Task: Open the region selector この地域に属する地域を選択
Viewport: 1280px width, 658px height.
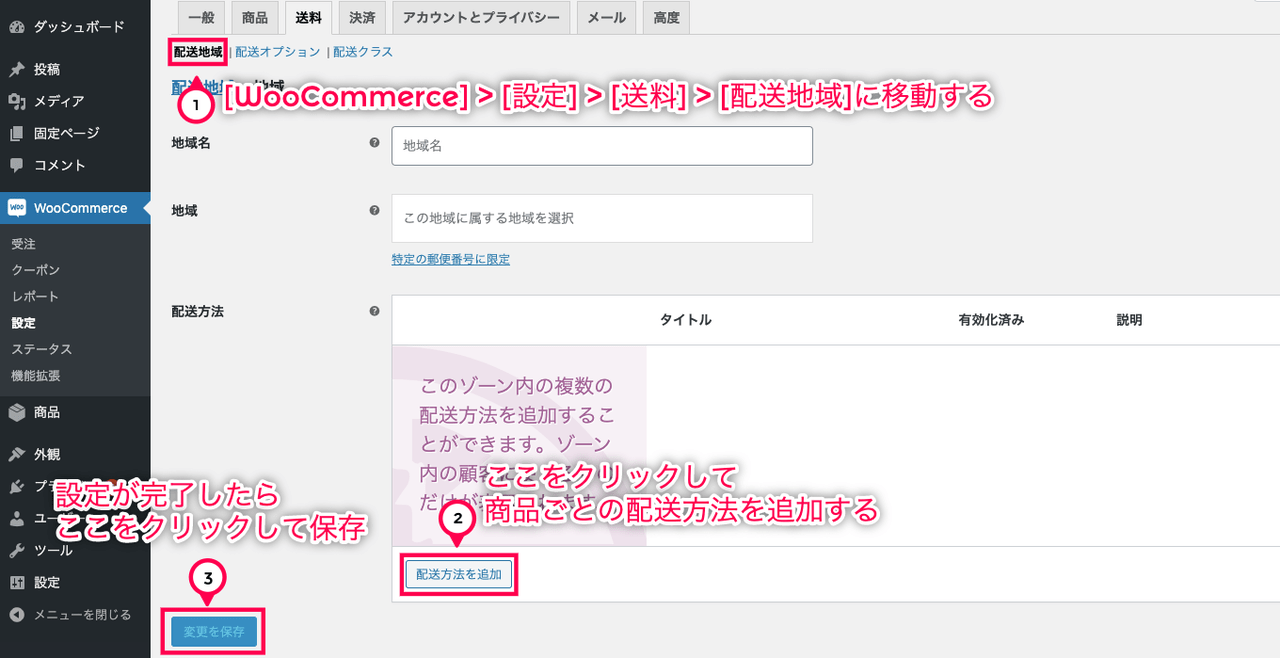Action: pos(602,217)
